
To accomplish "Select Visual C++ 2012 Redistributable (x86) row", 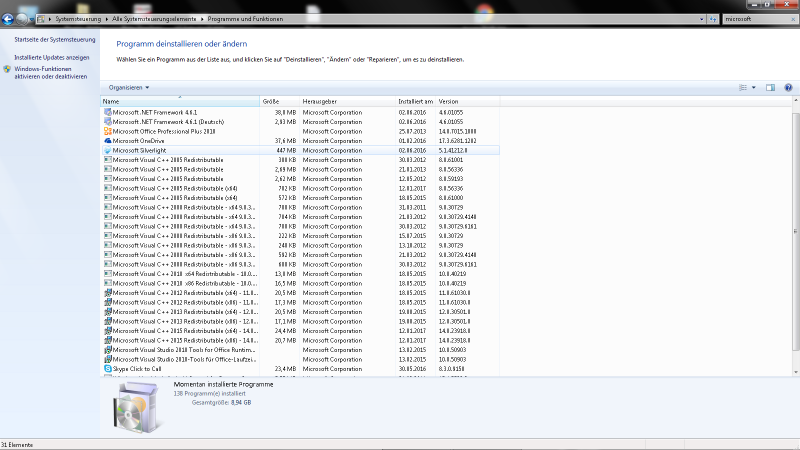I will point(301,303).
